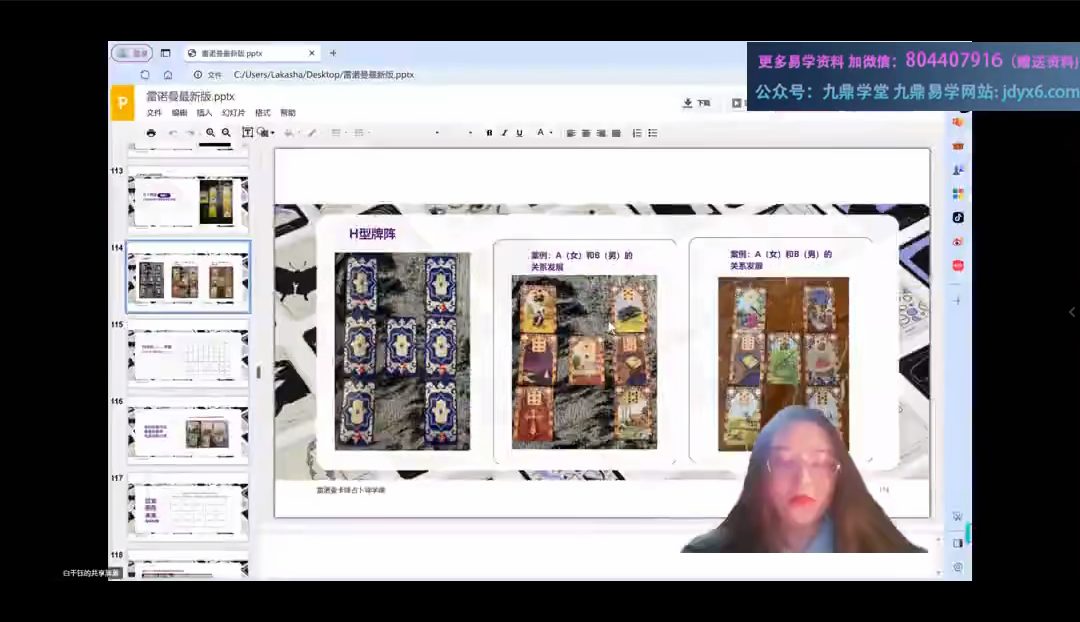
Task: Open the 格式 menu
Action: pyautogui.click(x=262, y=113)
